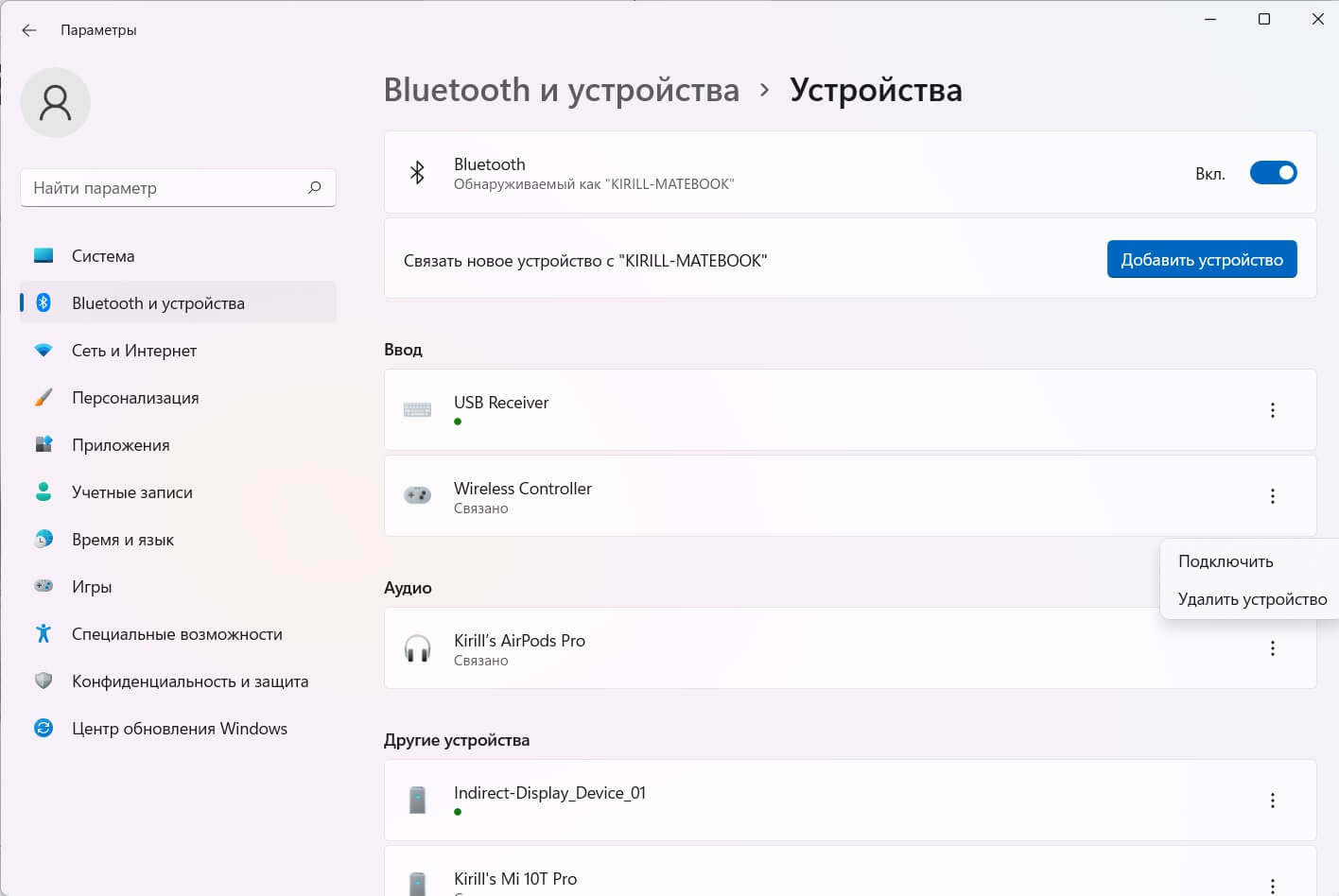Select the Сеть и Интернет icon

tap(43, 350)
